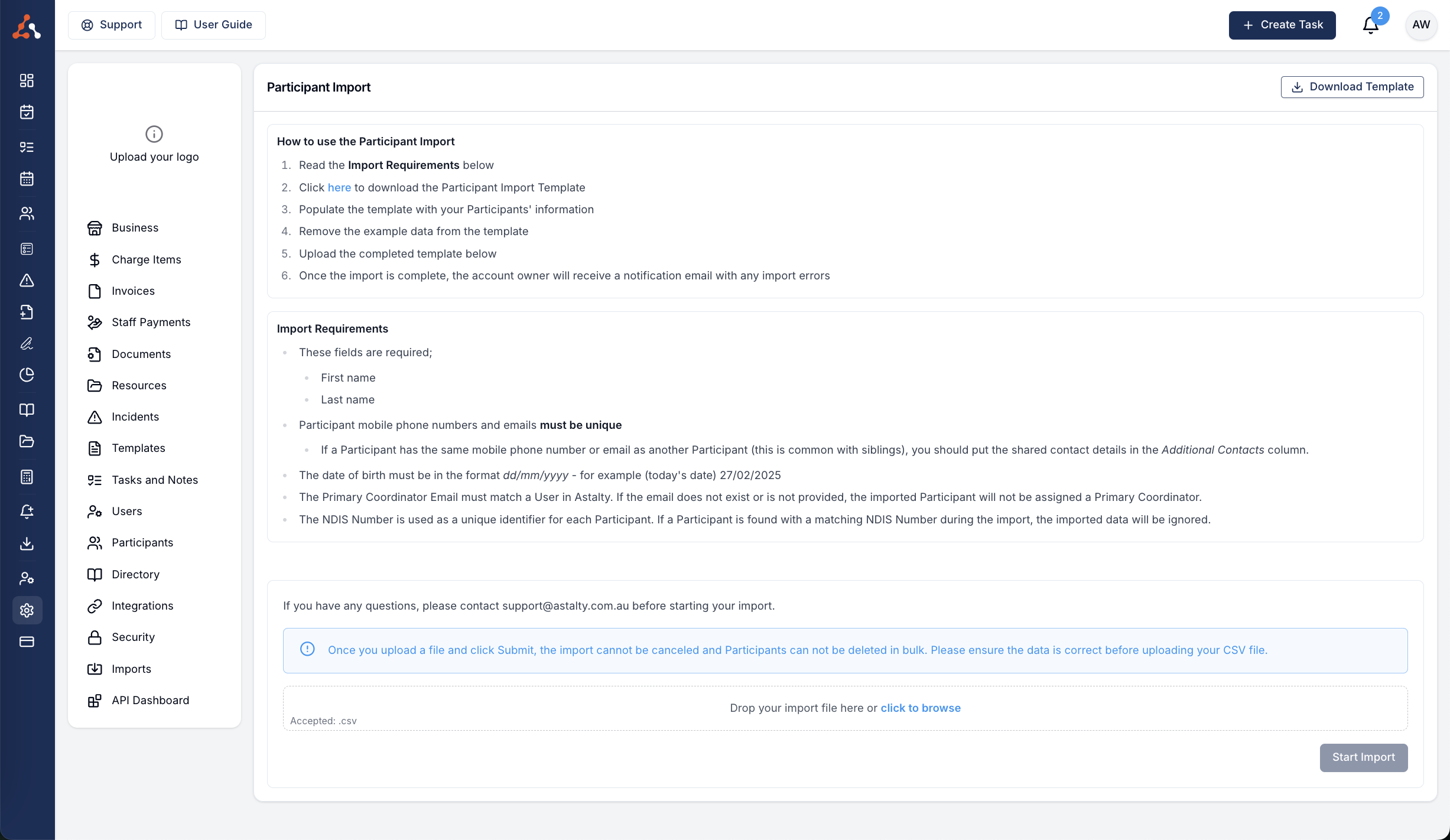Click the pie chart reports icon
The image size is (1450, 840).
pos(27,375)
